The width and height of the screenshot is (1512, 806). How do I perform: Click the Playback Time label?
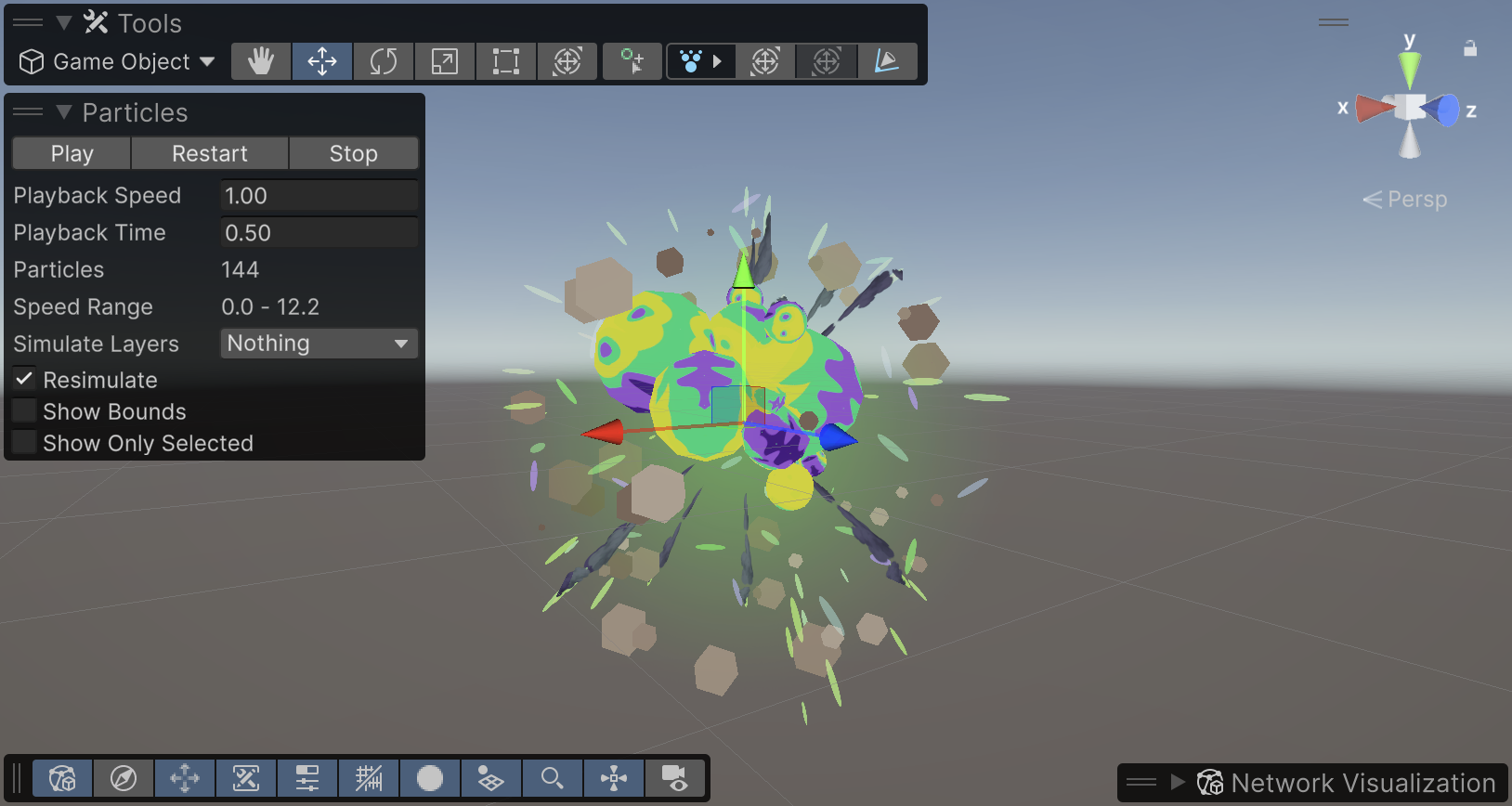pos(89,232)
